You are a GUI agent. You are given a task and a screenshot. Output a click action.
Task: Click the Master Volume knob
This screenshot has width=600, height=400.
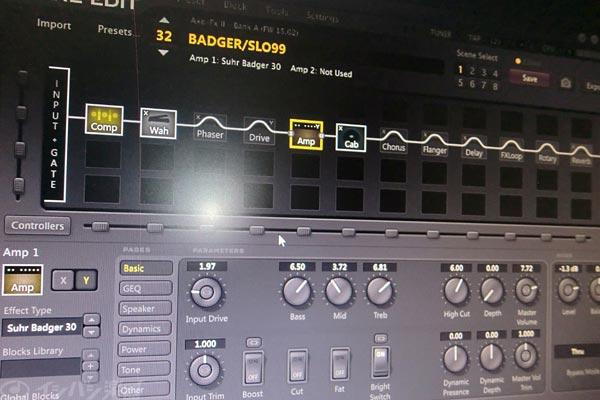click(x=526, y=291)
